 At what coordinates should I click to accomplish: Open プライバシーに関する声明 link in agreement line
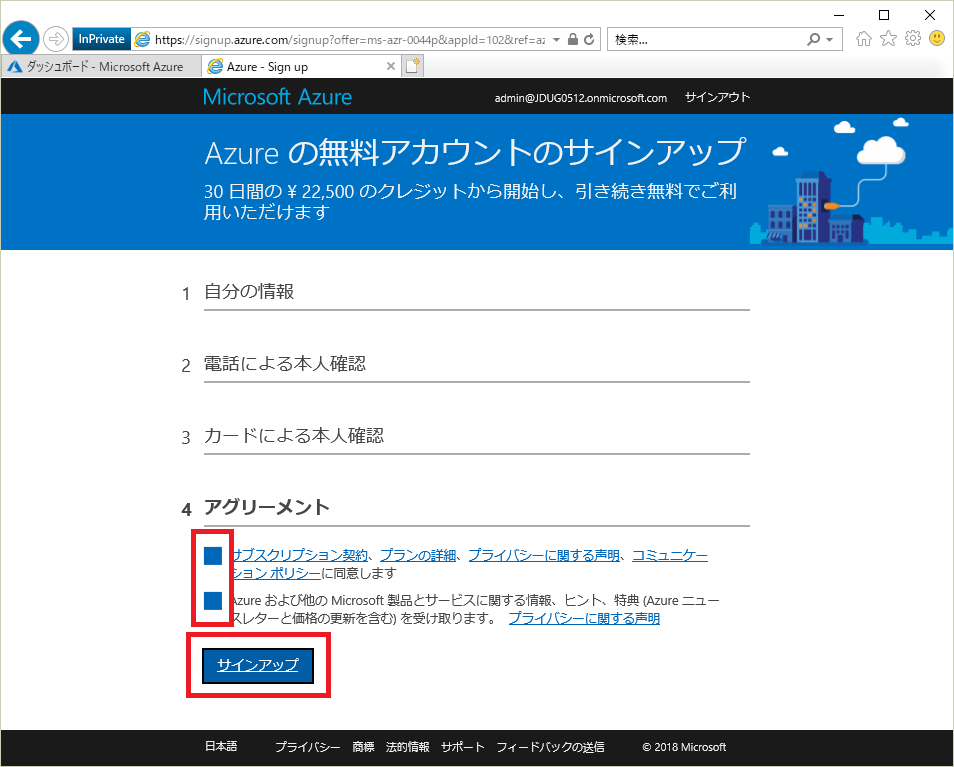(x=544, y=555)
